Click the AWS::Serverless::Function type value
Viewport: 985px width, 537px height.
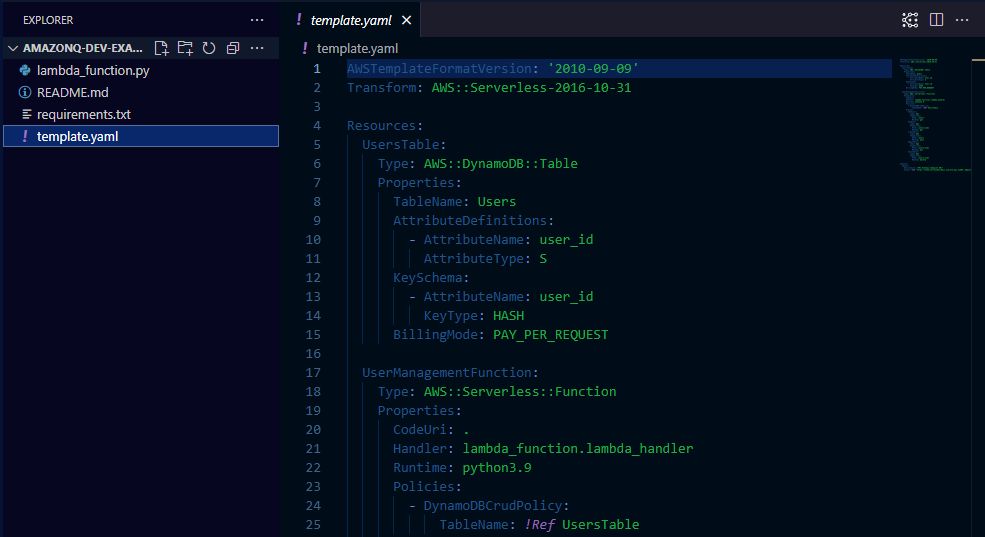point(520,391)
